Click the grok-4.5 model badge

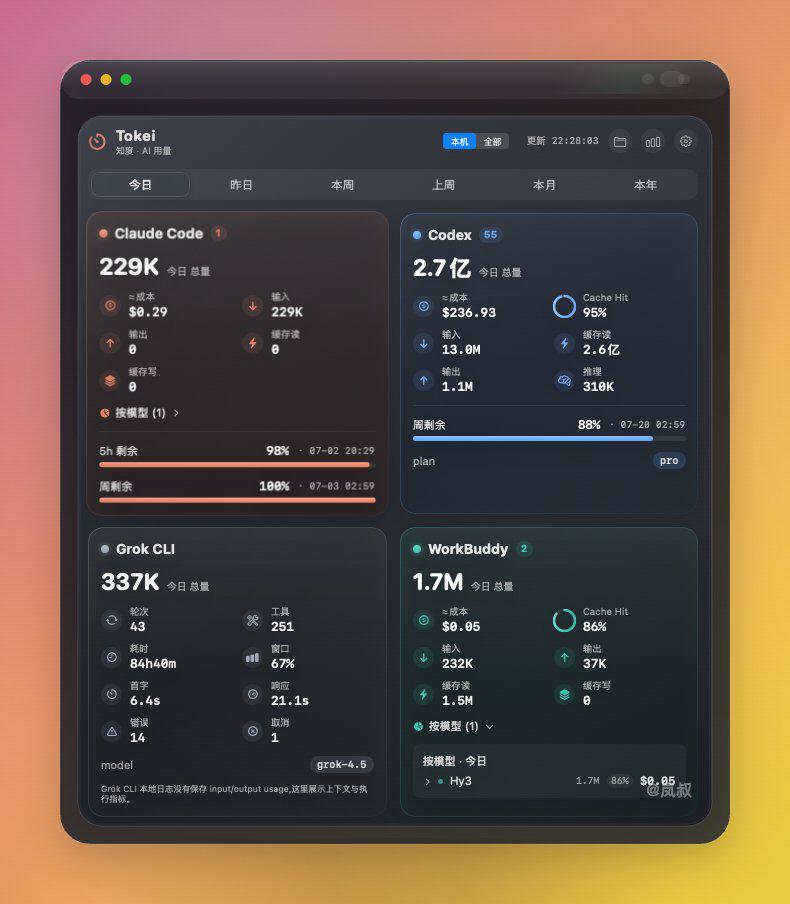(341, 764)
